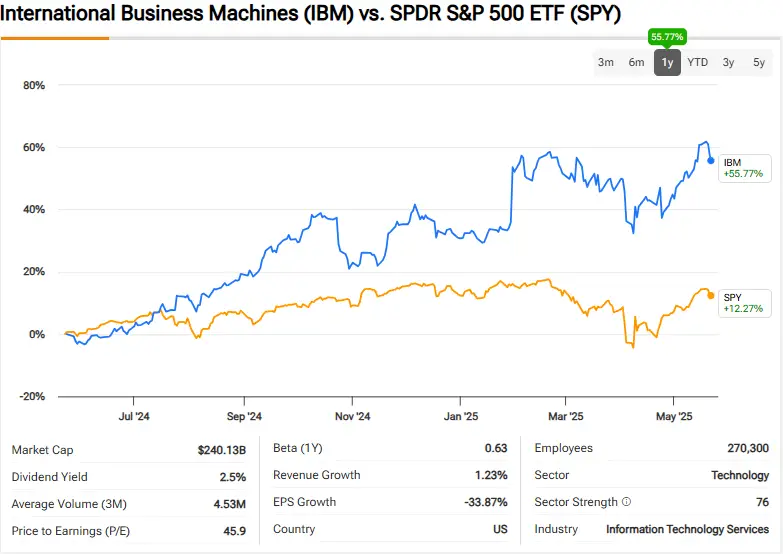The width and height of the screenshot is (783, 554).
Task: Click the IBM +55.77% legend label
Action: coord(745,168)
